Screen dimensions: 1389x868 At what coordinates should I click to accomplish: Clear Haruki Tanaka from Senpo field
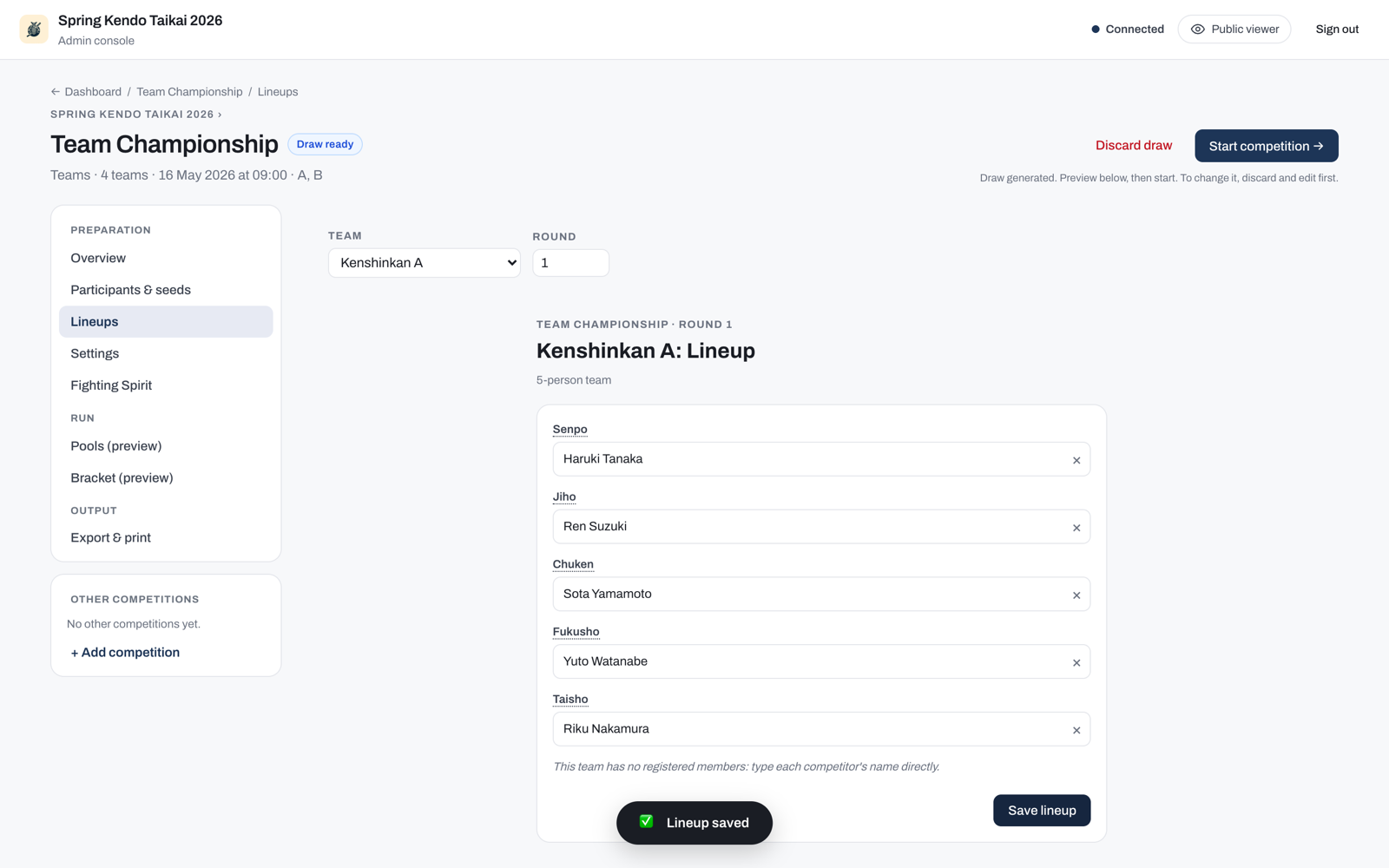coord(1076,460)
